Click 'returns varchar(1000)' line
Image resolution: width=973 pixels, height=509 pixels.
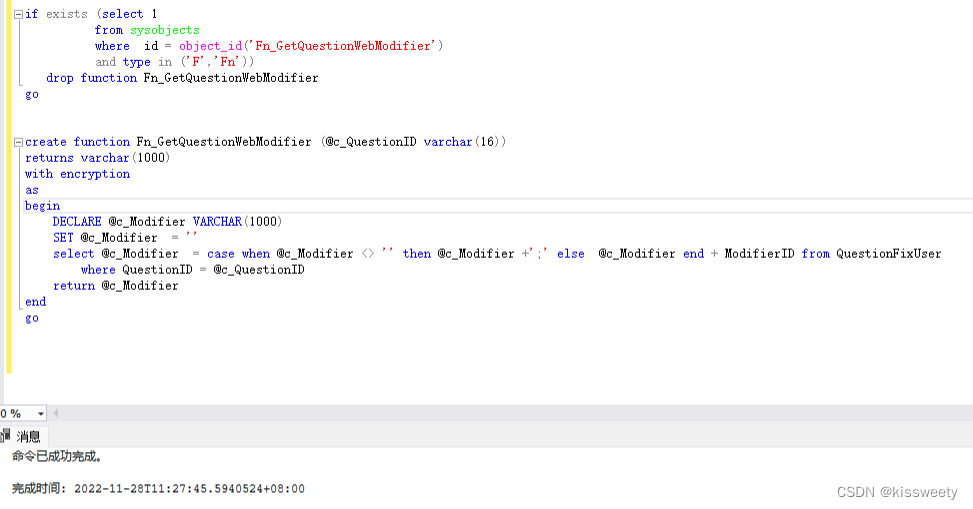(x=97, y=158)
